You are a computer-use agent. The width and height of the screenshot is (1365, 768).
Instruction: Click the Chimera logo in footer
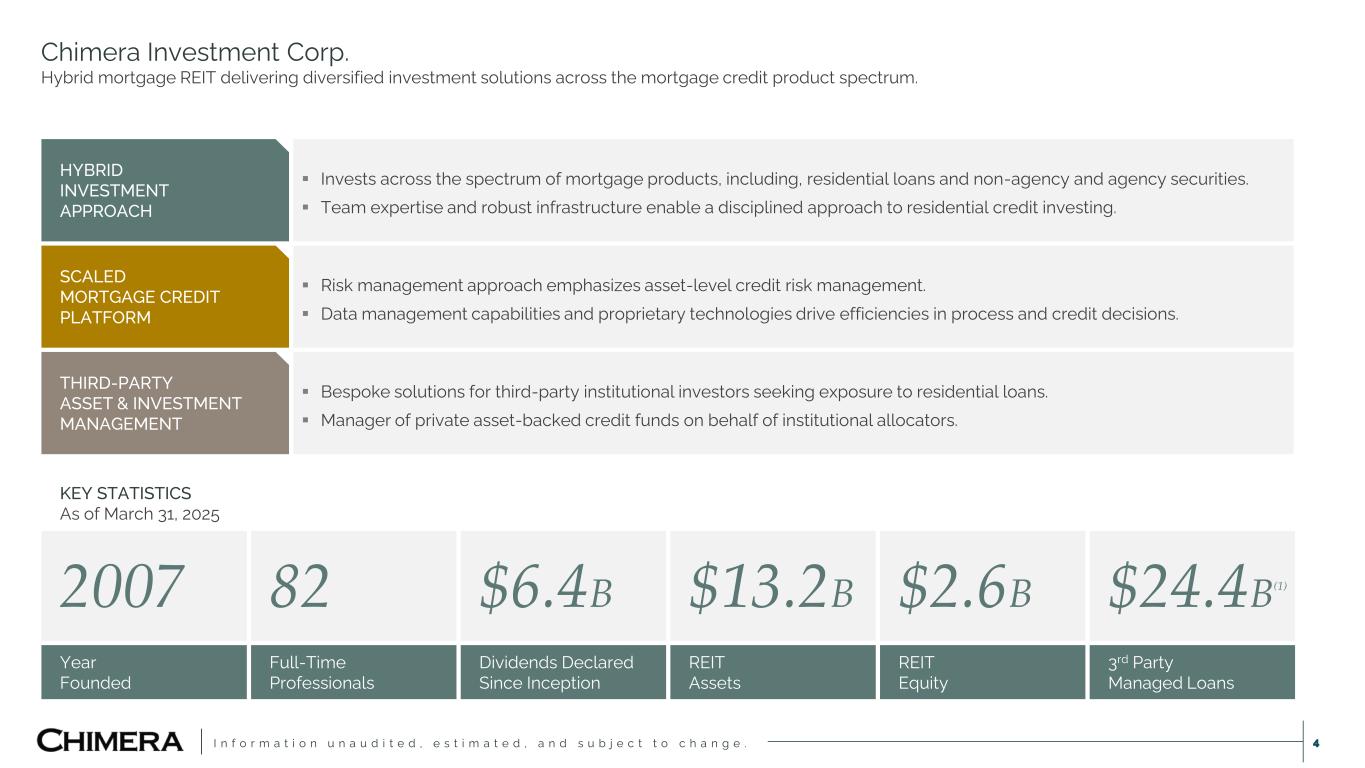110,741
